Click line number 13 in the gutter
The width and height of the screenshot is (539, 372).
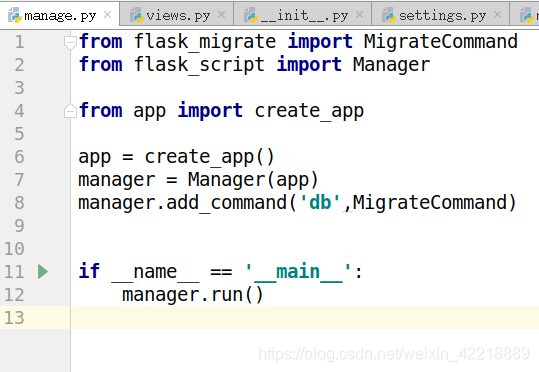pos(14,318)
